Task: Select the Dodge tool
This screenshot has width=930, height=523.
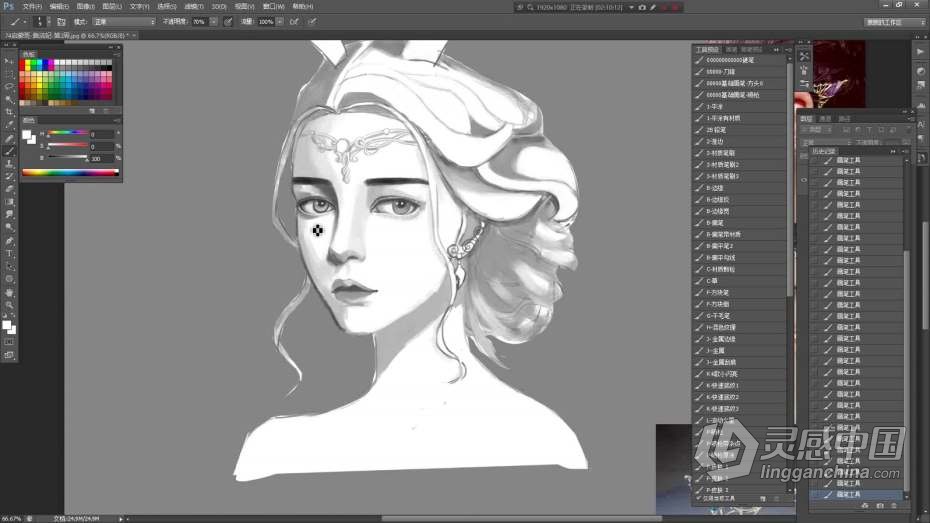Action: tap(9, 228)
